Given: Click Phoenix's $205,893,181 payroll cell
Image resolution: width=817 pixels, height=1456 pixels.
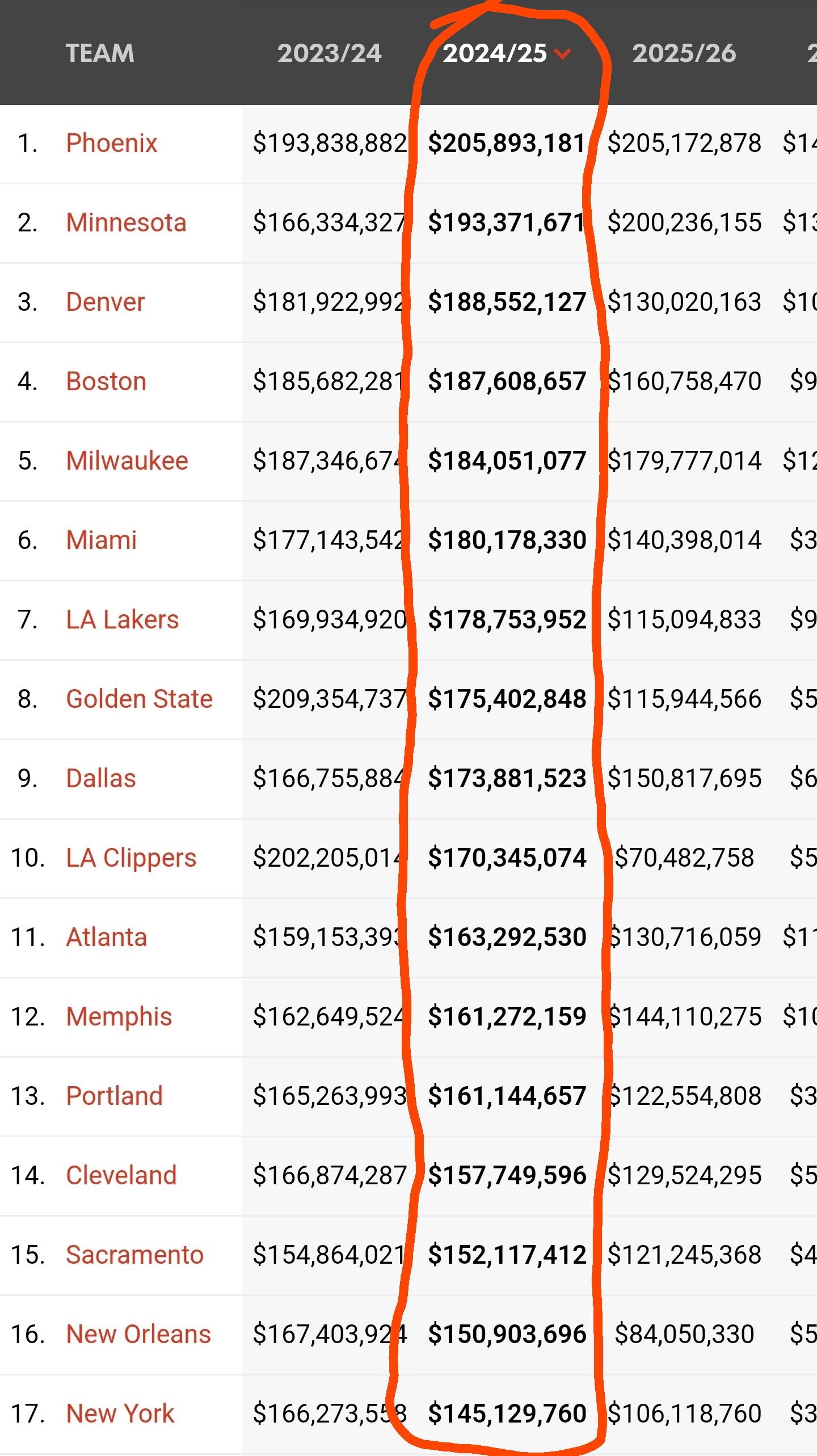Looking at the screenshot, I should [506, 143].
